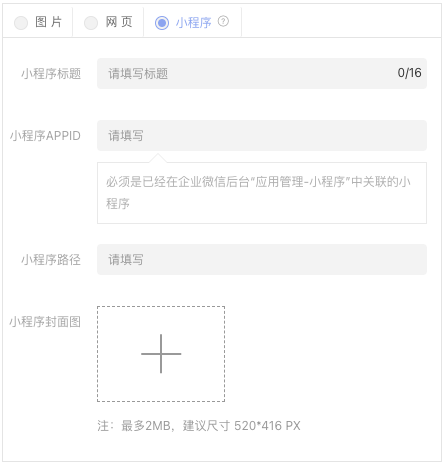Screen dimensions: 445x465
Task: Click the plus icon to upload cover
Action: [161, 354]
